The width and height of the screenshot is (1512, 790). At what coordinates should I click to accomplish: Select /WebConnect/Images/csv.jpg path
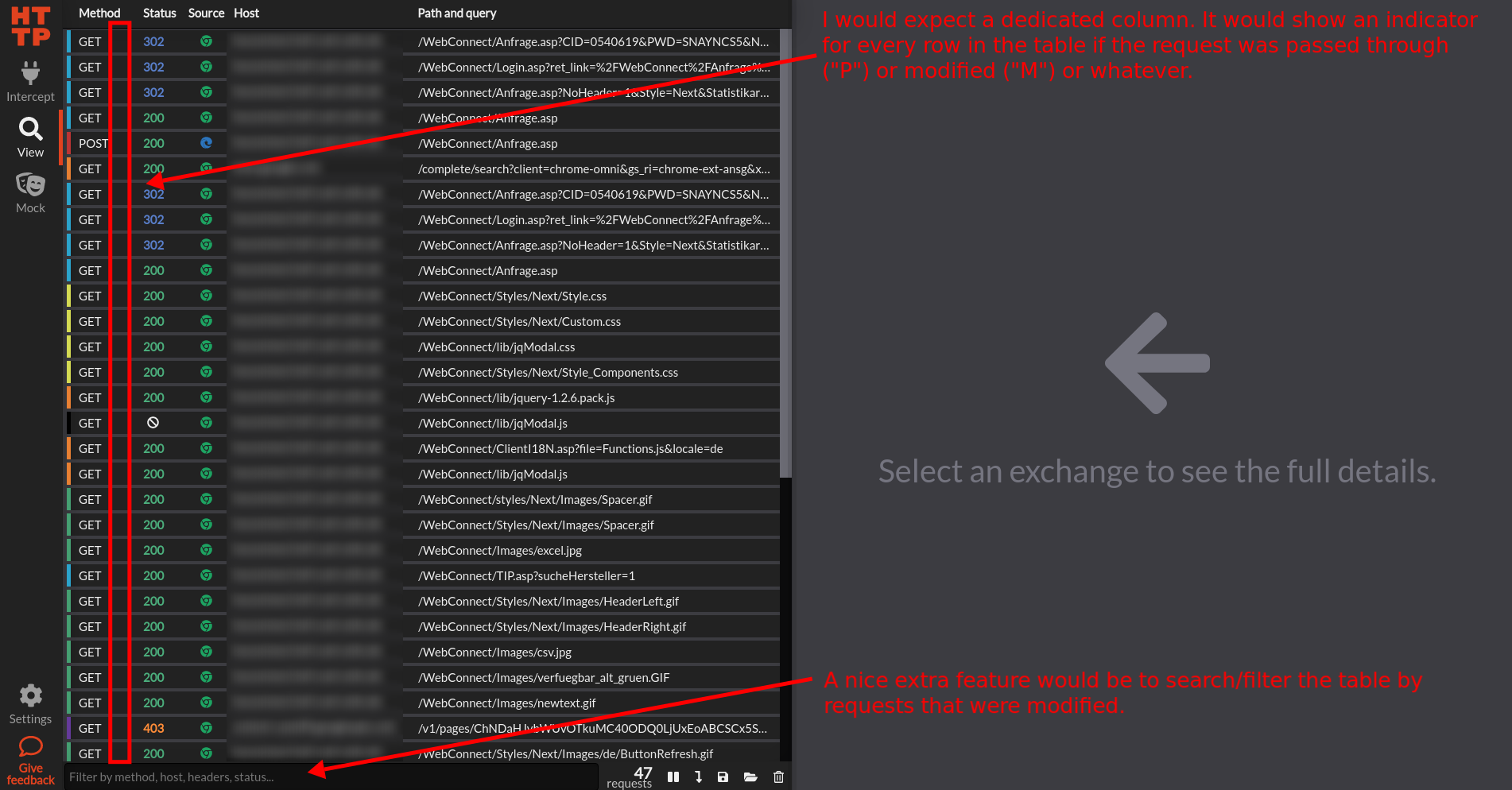click(x=494, y=652)
